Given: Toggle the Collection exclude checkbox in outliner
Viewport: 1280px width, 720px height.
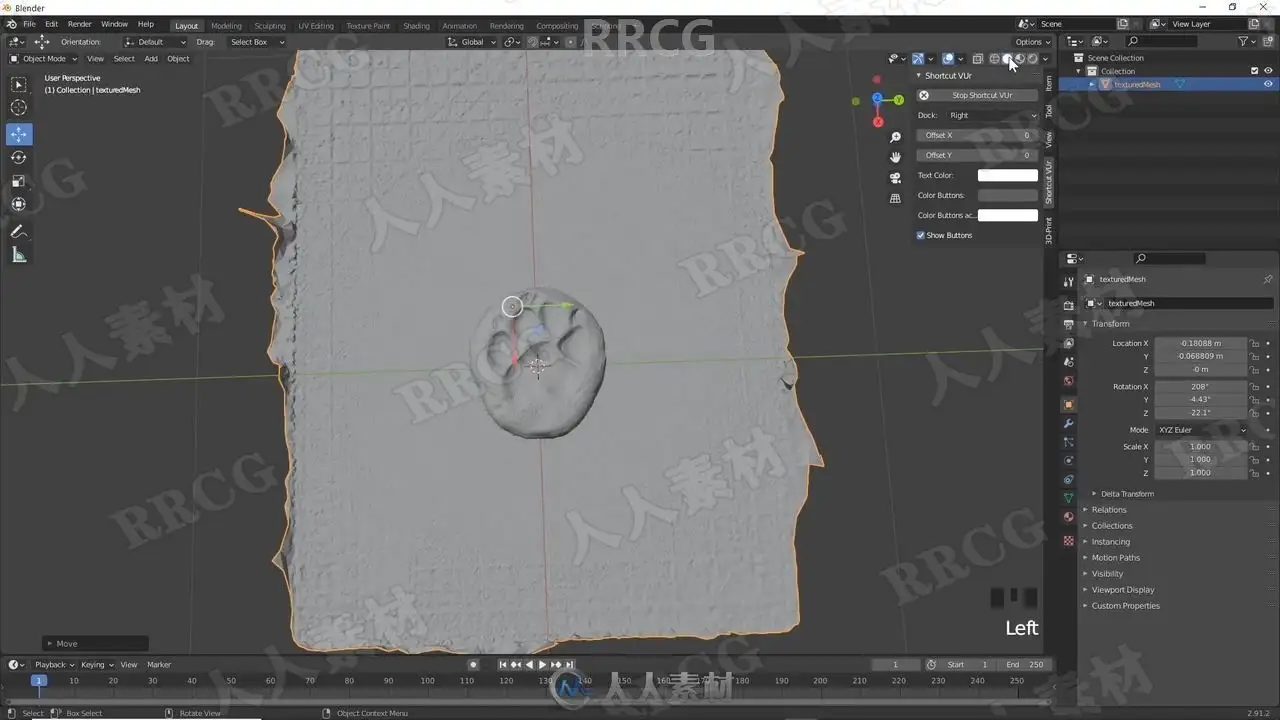Looking at the screenshot, I should pos(1254,71).
